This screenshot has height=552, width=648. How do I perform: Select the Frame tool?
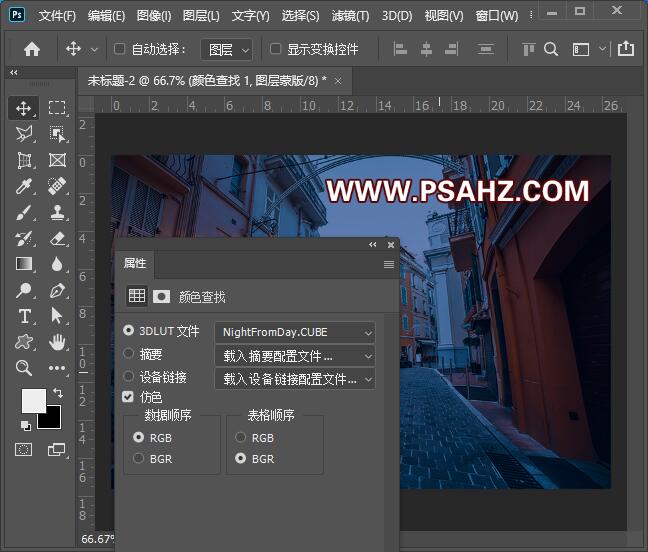pos(57,160)
